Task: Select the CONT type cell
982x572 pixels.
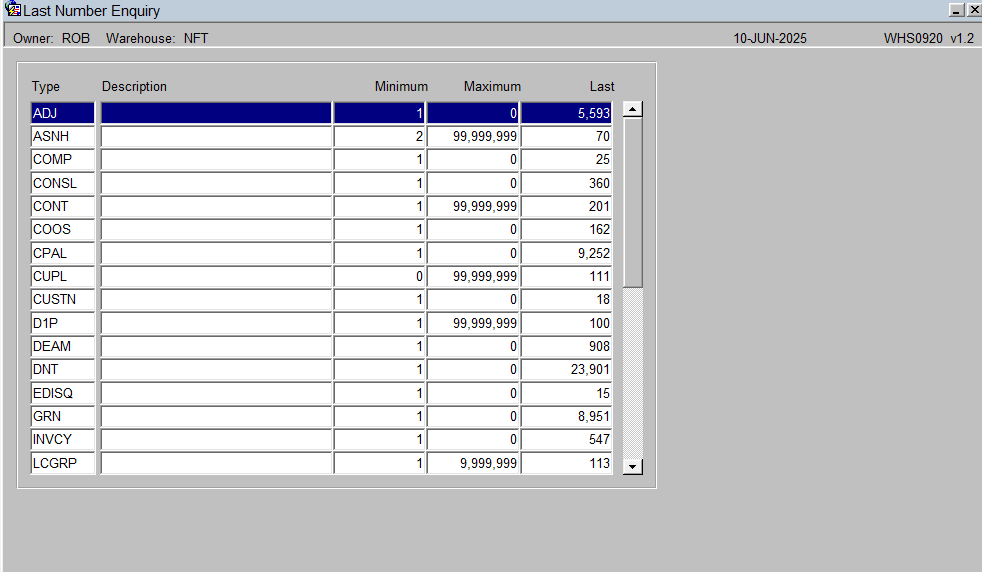Action: coord(63,207)
